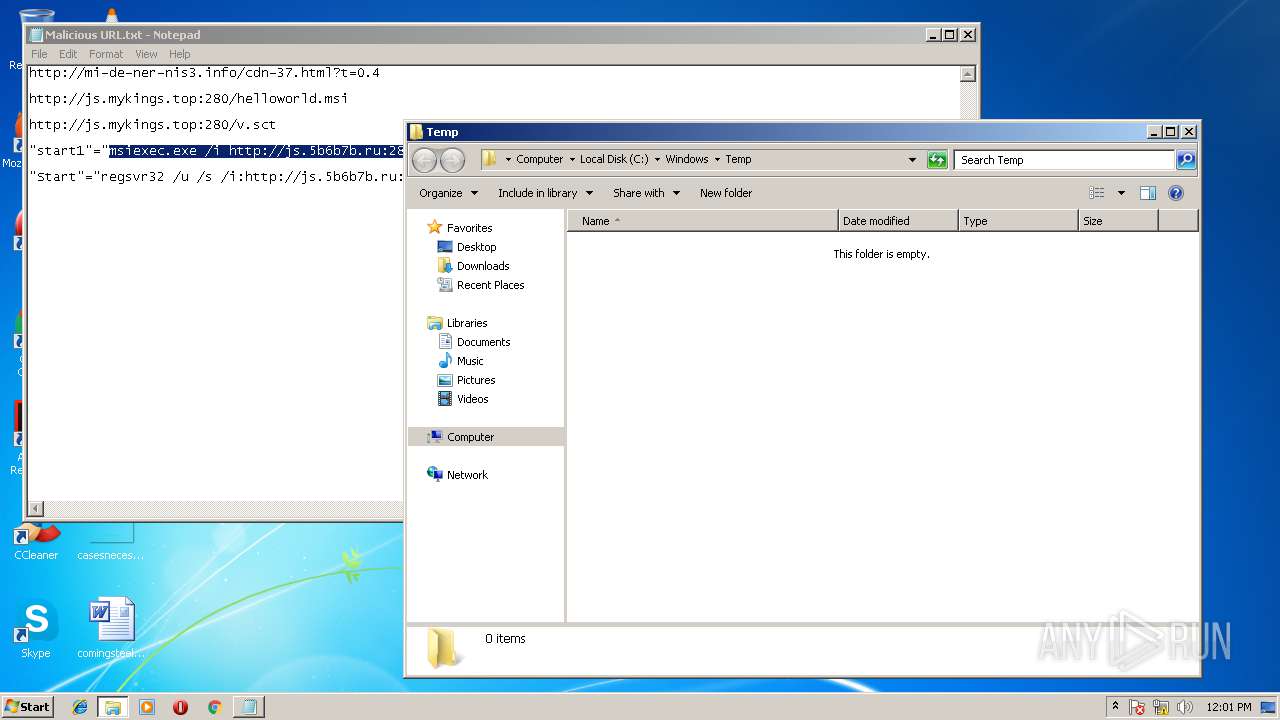Viewport: 1280px width, 720px height.
Task: Open the View menu in Notepad
Action: (x=146, y=54)
